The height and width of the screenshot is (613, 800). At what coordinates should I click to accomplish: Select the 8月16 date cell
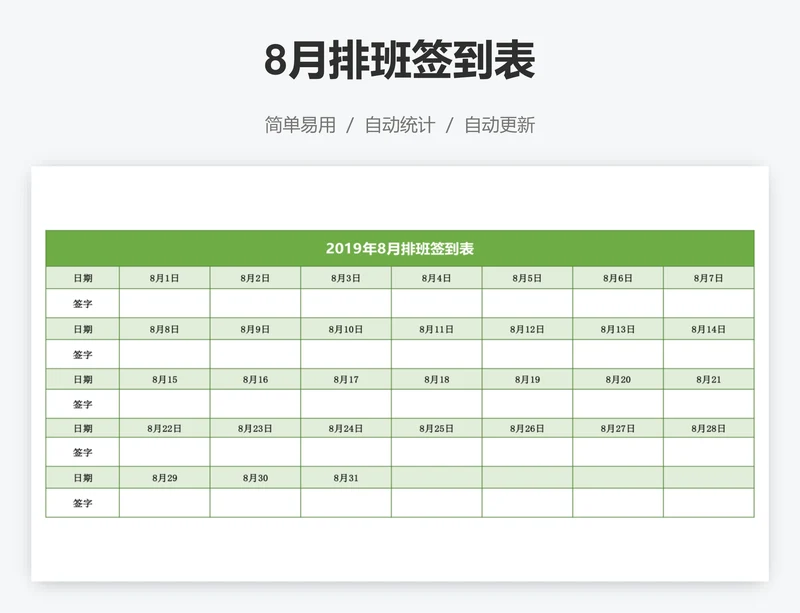tap(255, 379)
